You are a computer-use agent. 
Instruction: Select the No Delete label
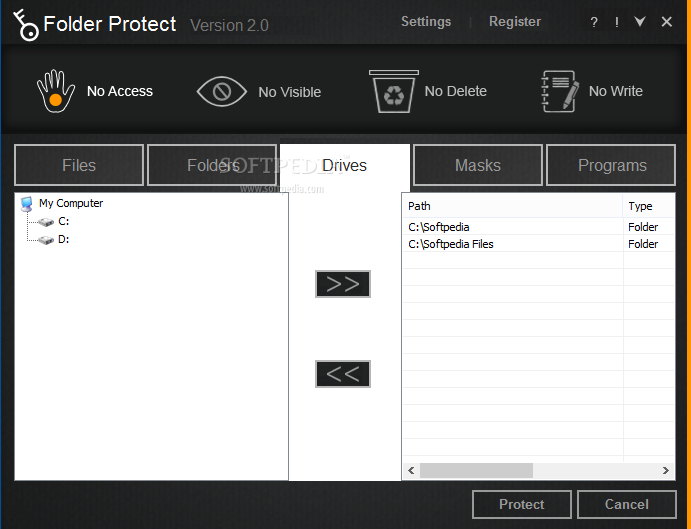[x=456, y=91]
